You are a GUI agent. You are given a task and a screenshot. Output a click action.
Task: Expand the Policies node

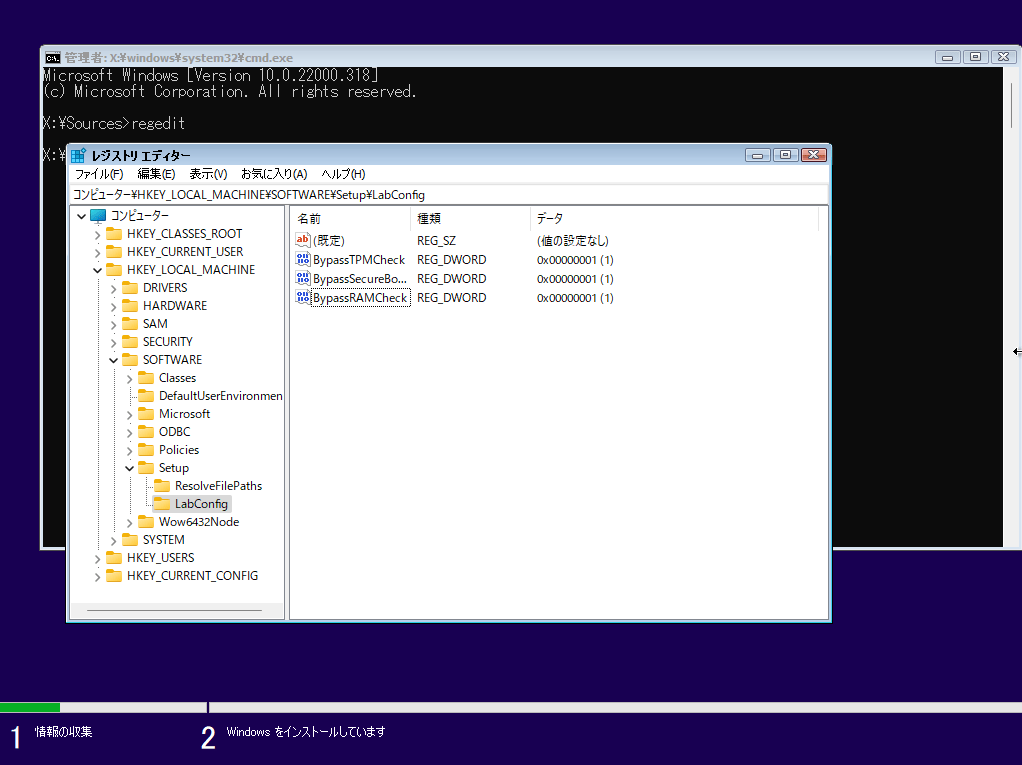click(x=129, y=450)
